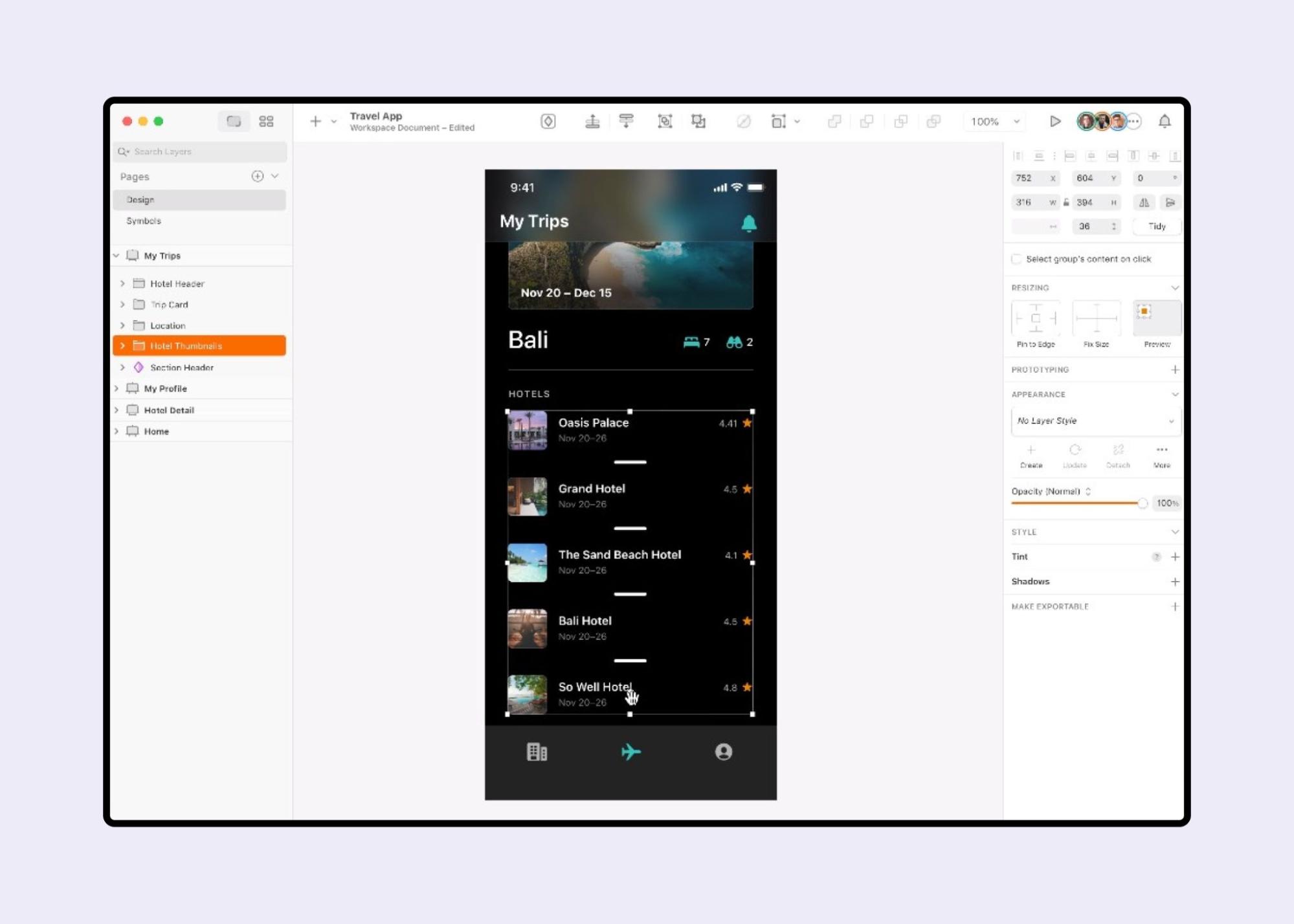Toggle the aspect ratio lock between W and H

point(1066,203)
